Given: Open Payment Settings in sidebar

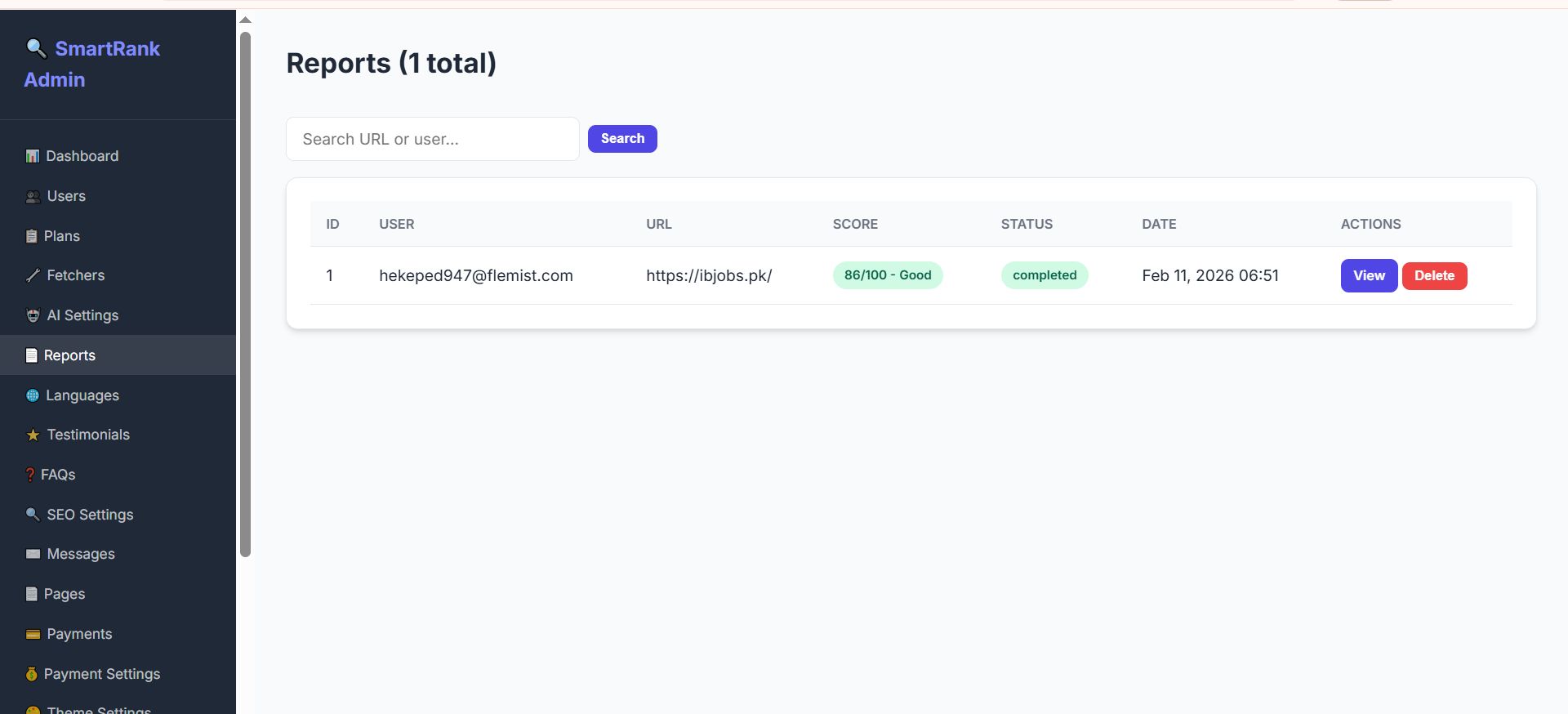Looking at the screenshot, I should coord(101,674).
